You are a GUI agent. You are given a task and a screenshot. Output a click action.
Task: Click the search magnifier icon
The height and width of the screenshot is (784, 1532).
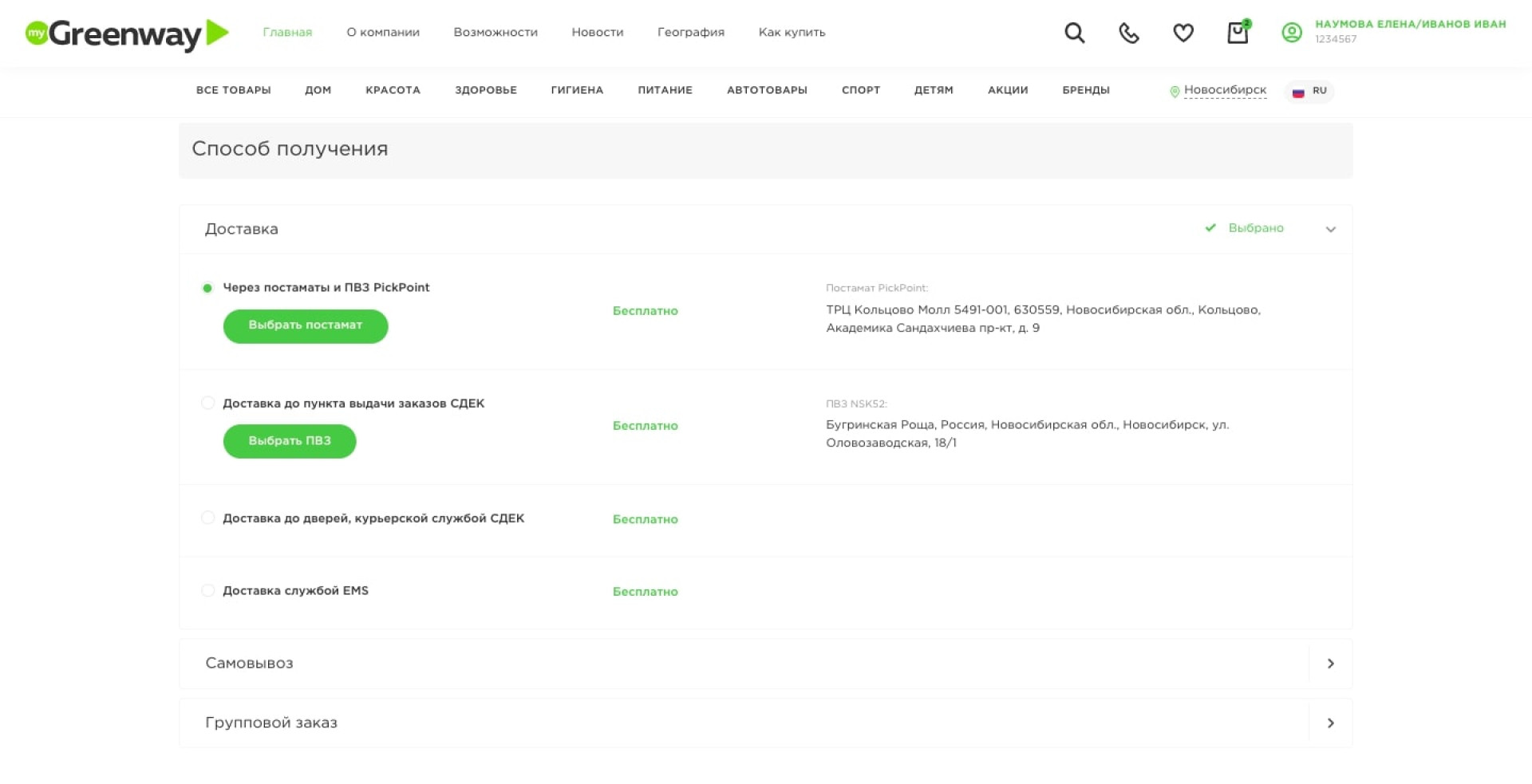pos(1074,33)
